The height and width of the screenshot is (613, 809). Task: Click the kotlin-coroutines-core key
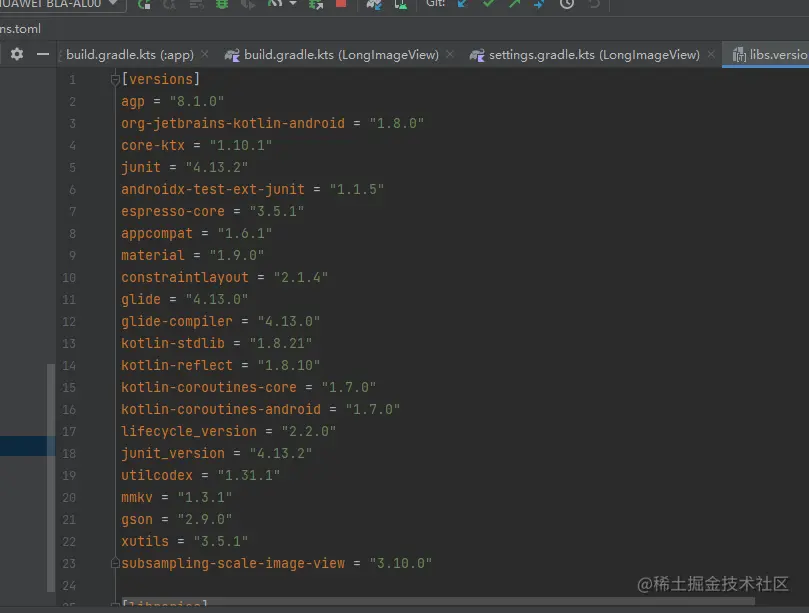pos(209,388)
